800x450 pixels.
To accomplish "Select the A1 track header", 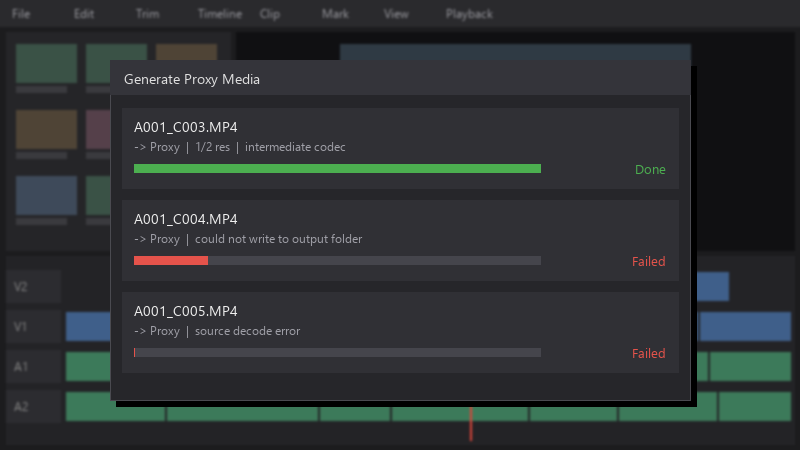I will pos(34,366).
